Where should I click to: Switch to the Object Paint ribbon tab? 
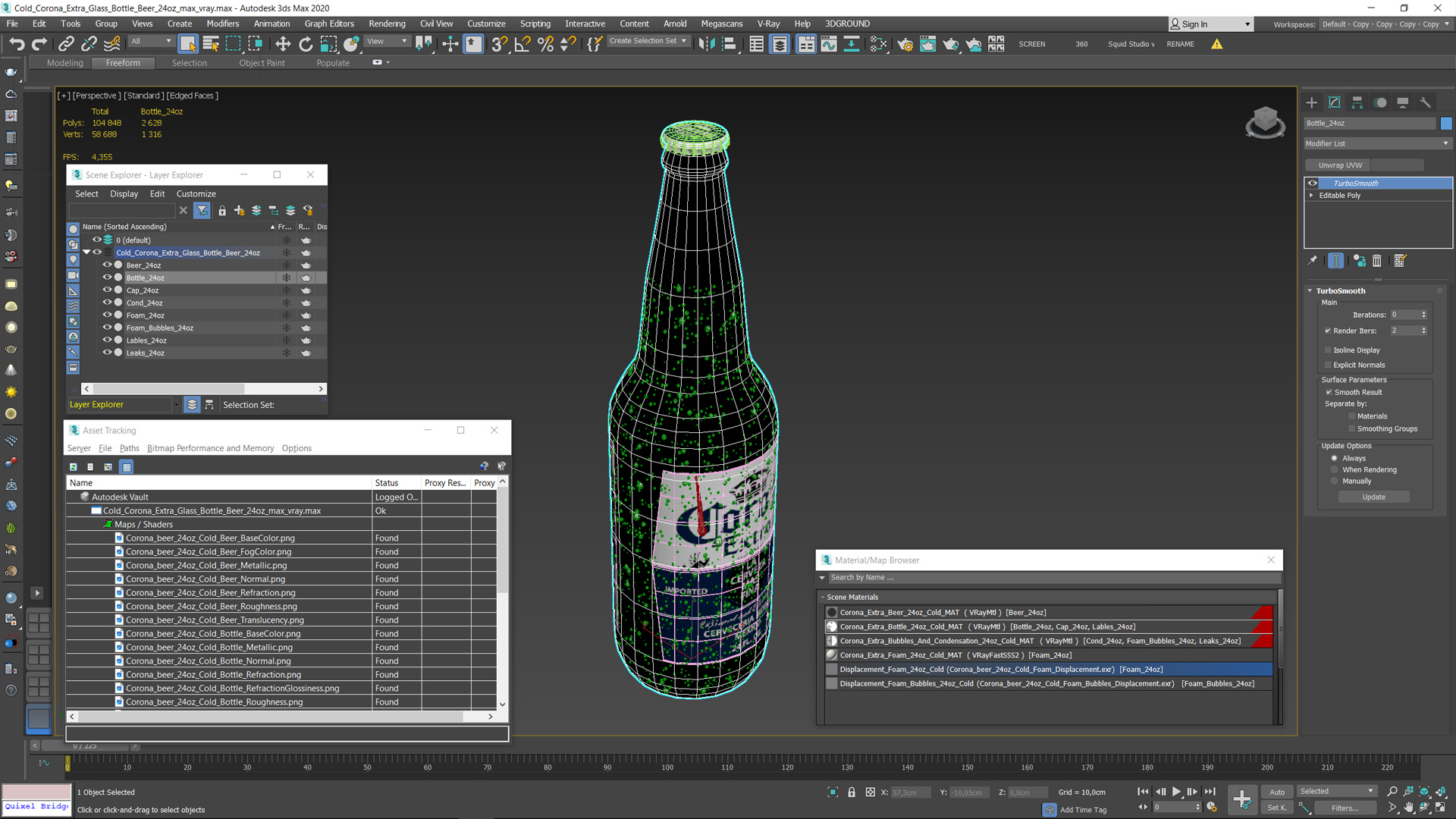pos(262,63)
